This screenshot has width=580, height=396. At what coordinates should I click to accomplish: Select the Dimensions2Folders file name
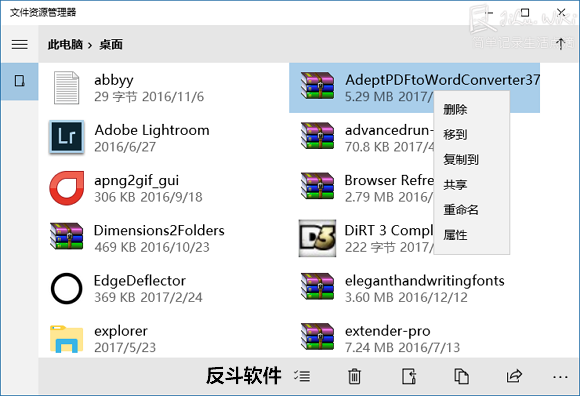(x=159, y=230)
